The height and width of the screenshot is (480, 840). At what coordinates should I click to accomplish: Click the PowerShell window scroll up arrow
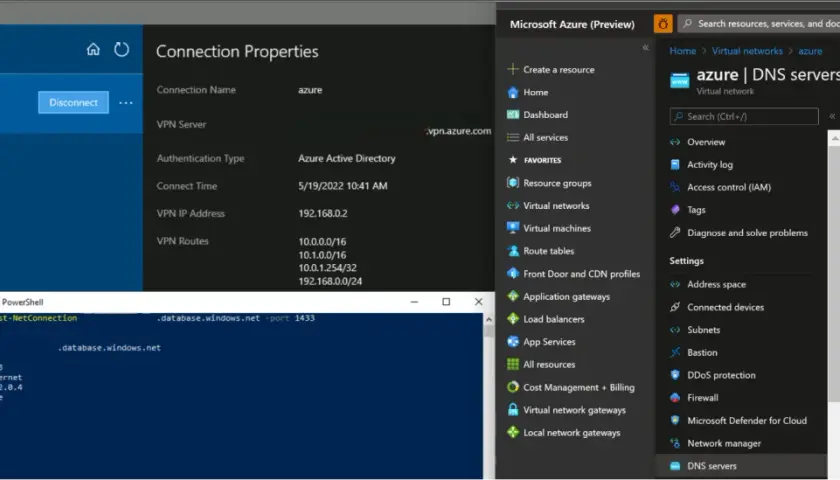(x=489, y=319)
